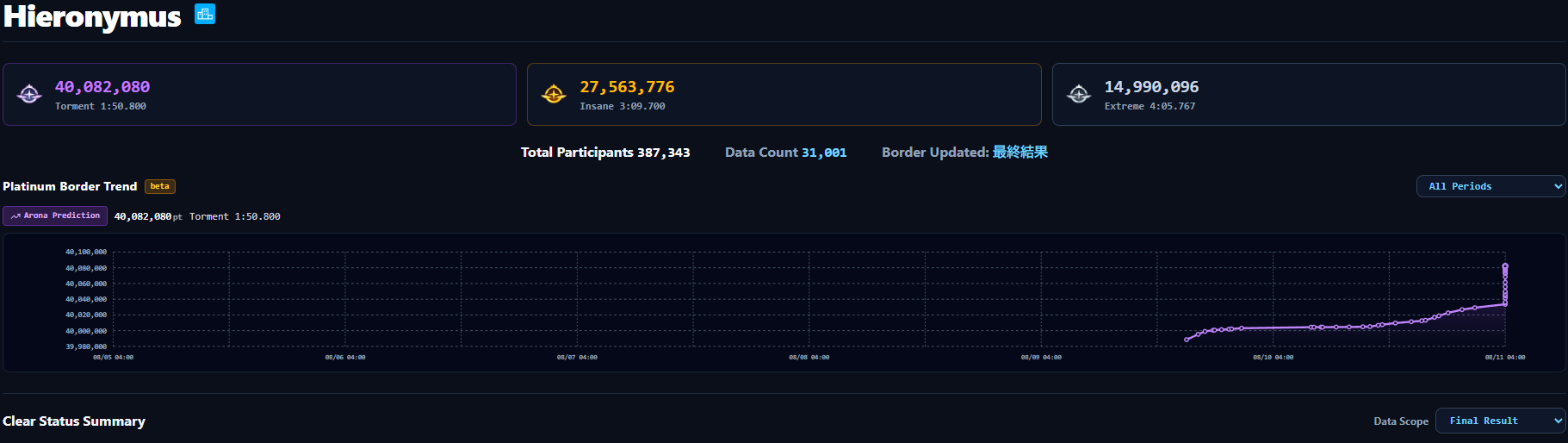
Task: Click the Data Count 31,001 value
Action: (x=824, y=153)
